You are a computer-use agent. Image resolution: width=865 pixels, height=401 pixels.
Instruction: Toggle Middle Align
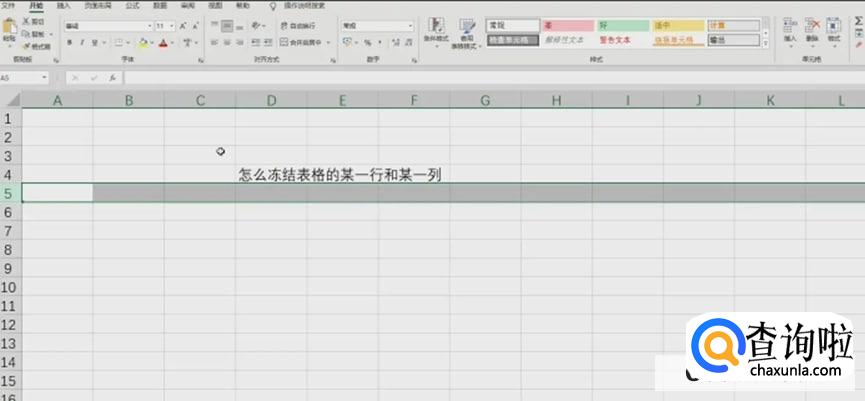click(x=227, y=26)
